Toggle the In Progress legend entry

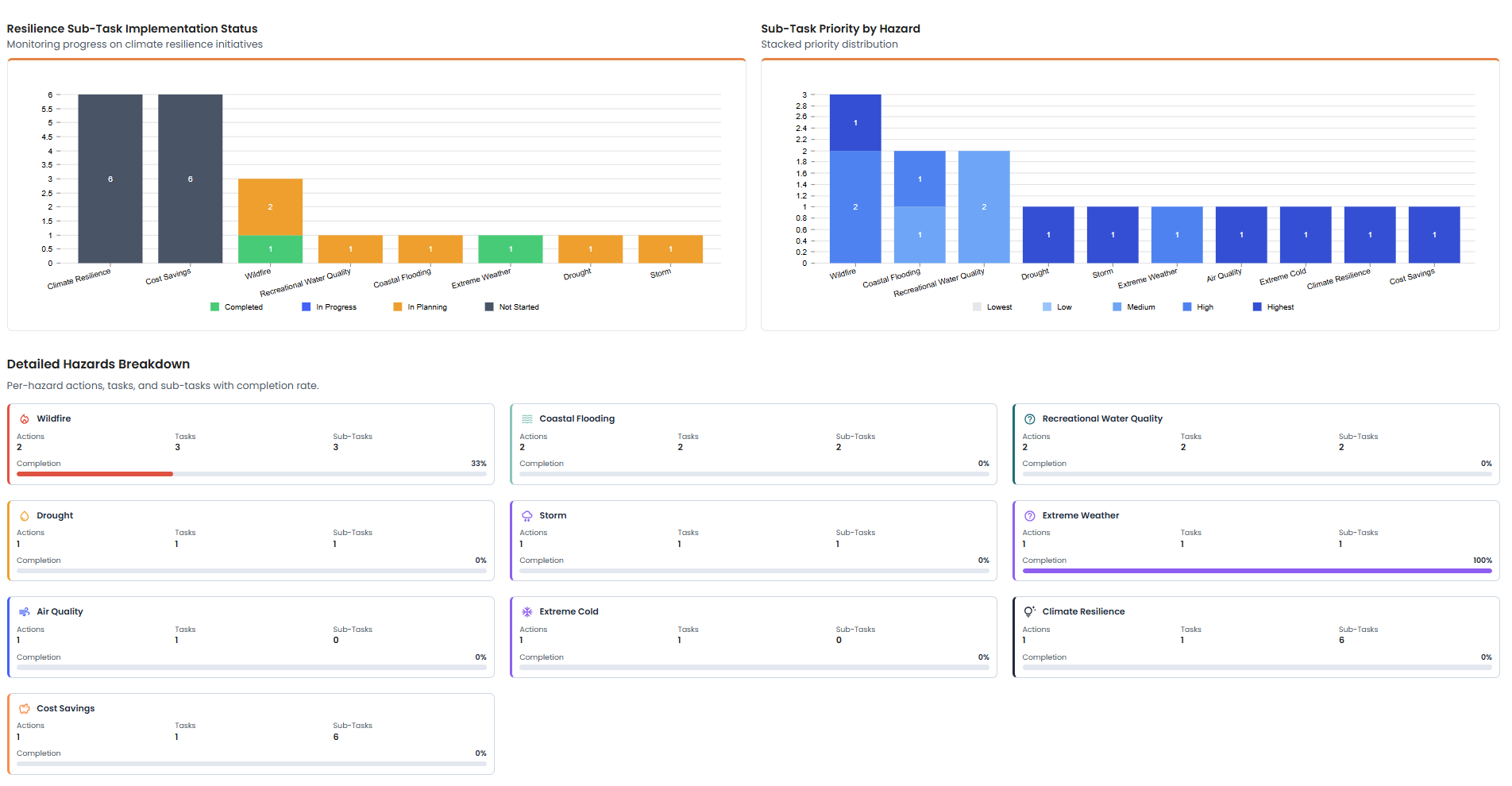330,307
